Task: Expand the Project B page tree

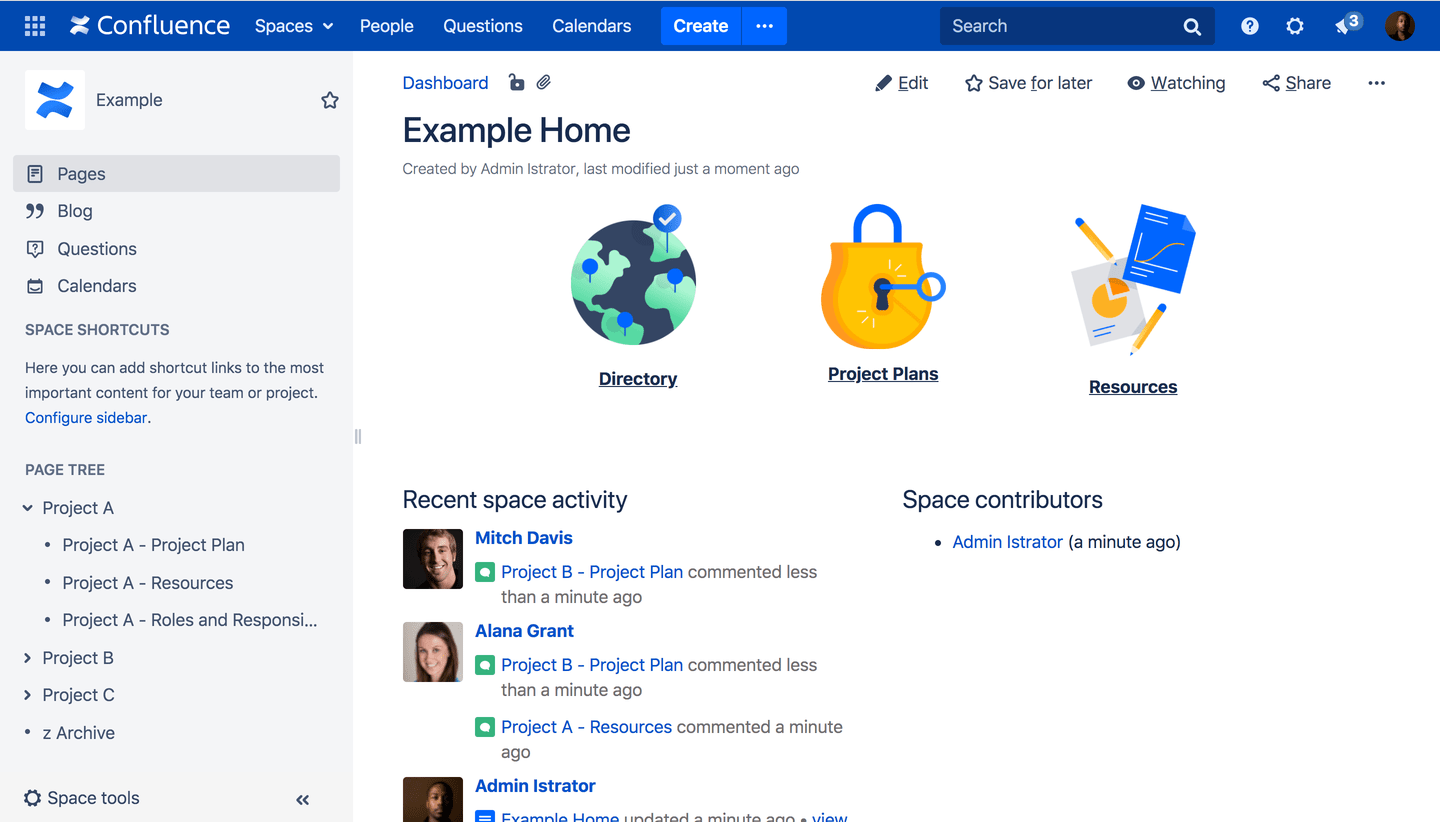Action: [x=26, y=657]
